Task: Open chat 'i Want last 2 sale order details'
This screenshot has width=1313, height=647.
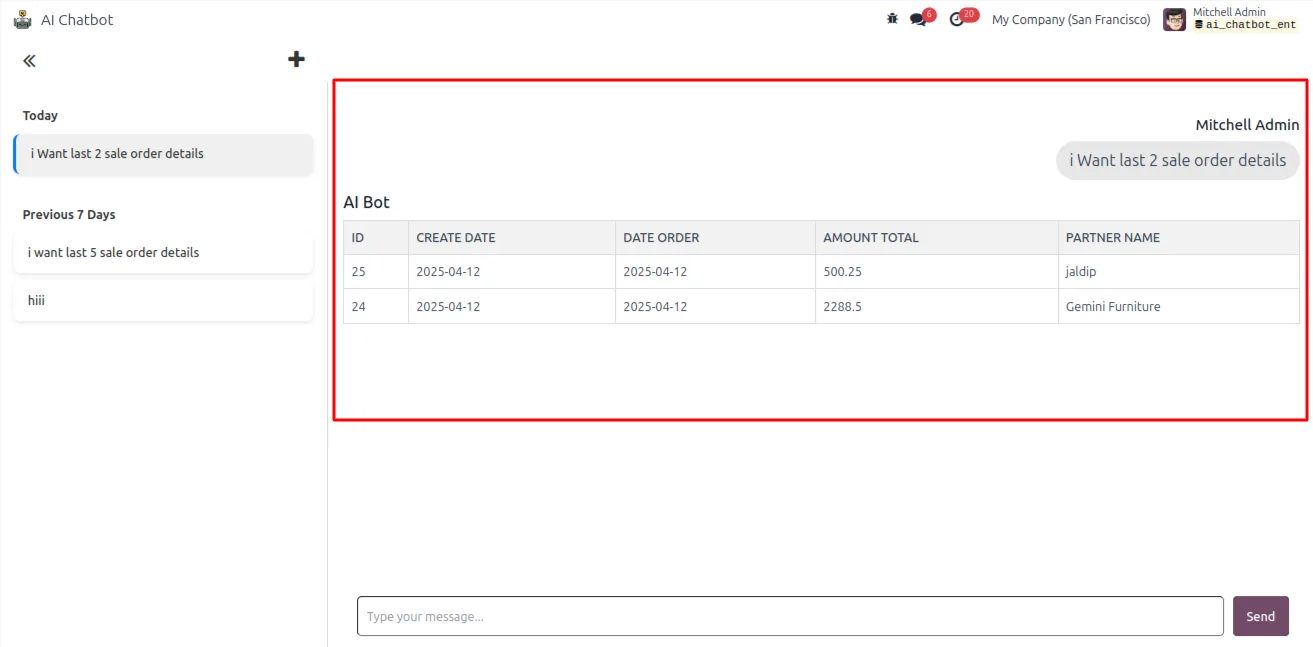Action: 163,154
